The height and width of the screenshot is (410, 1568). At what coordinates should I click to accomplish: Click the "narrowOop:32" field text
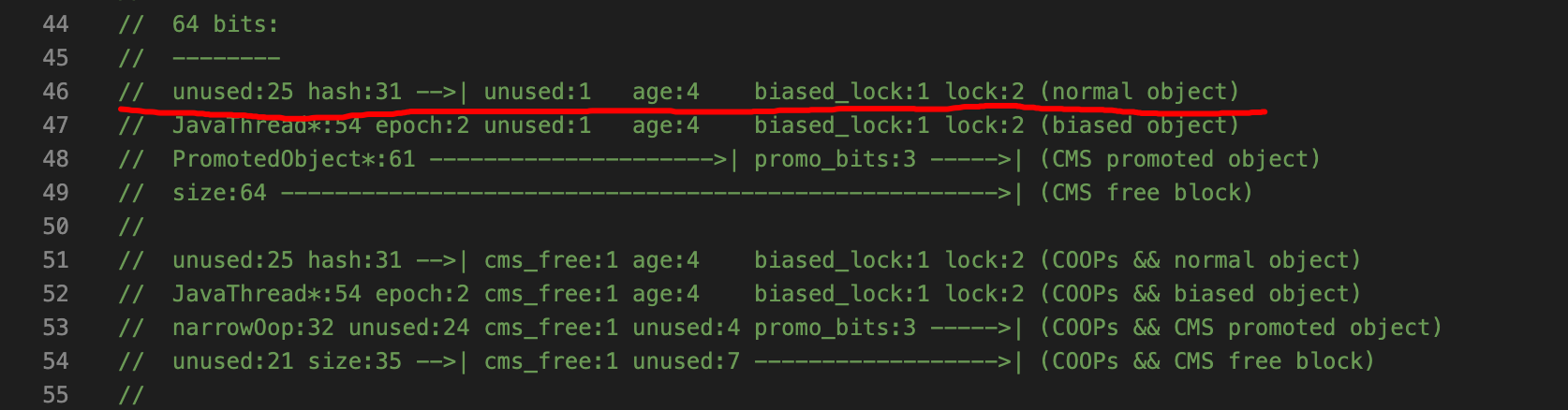coord(253,328)
